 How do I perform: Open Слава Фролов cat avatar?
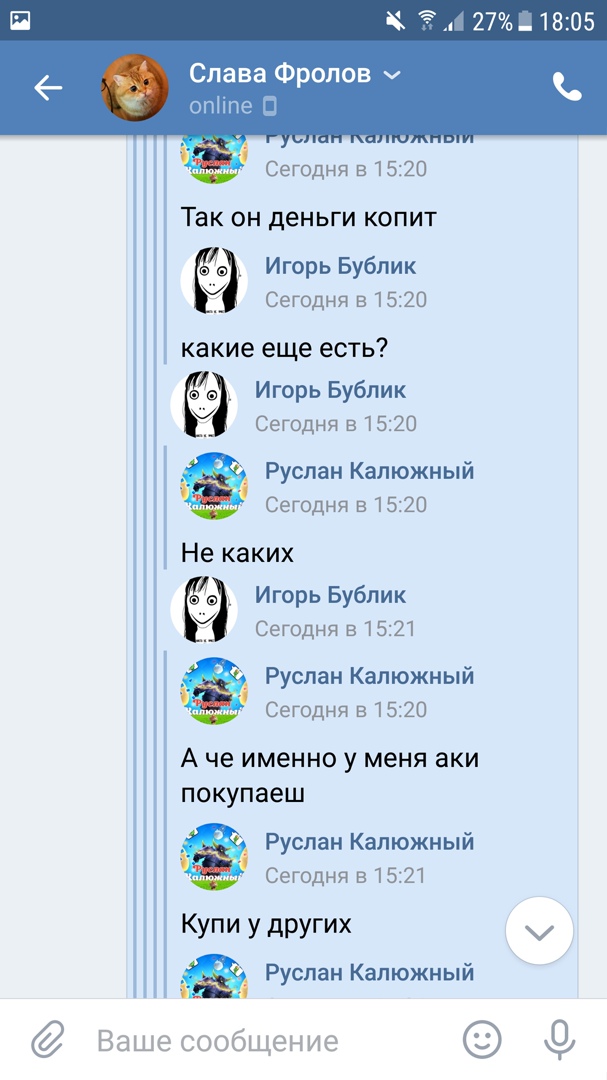point(135,87)
